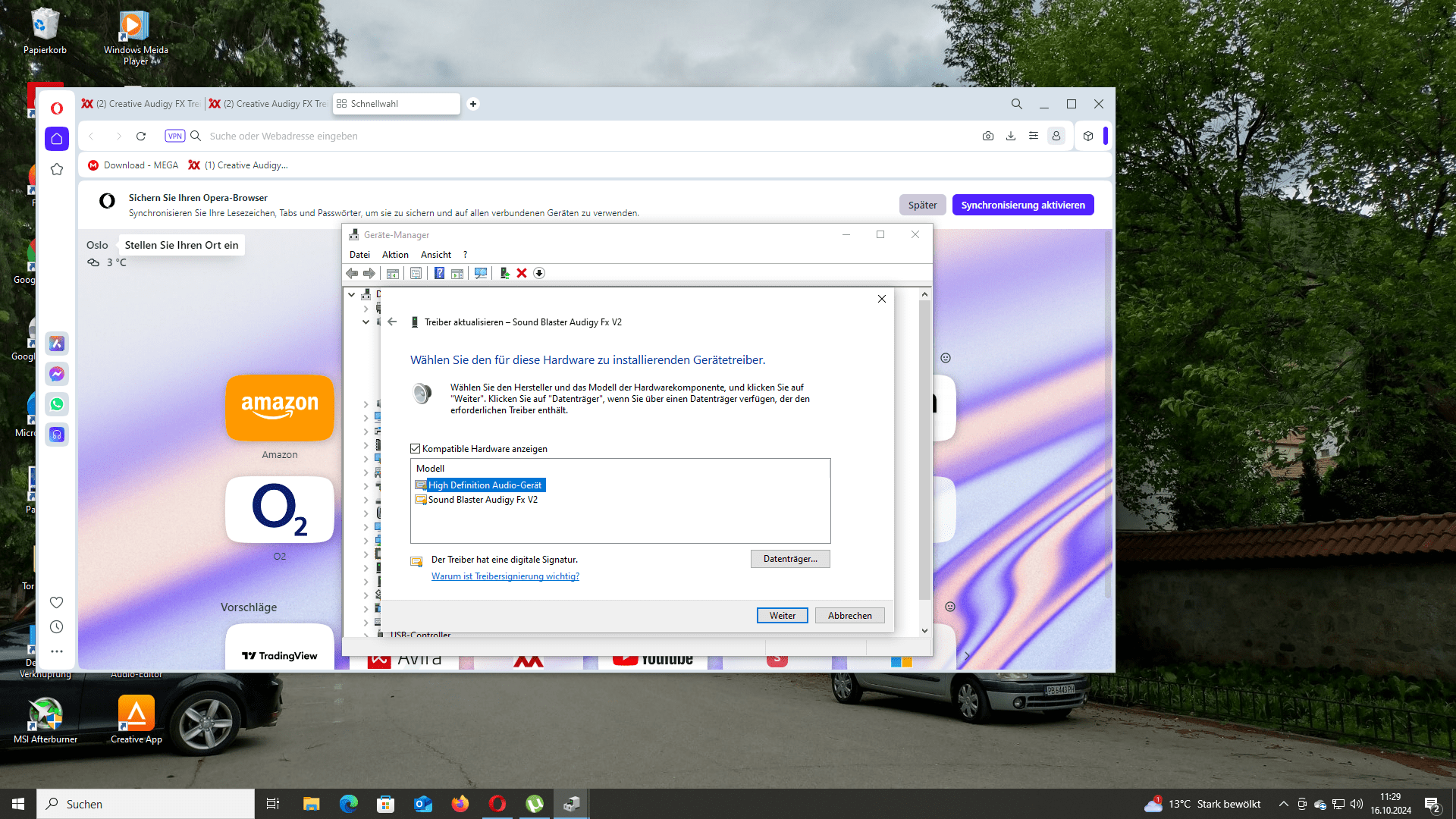
Task: Click Synchronisierung aktivieren button
Action: (x=1023, y=205)
